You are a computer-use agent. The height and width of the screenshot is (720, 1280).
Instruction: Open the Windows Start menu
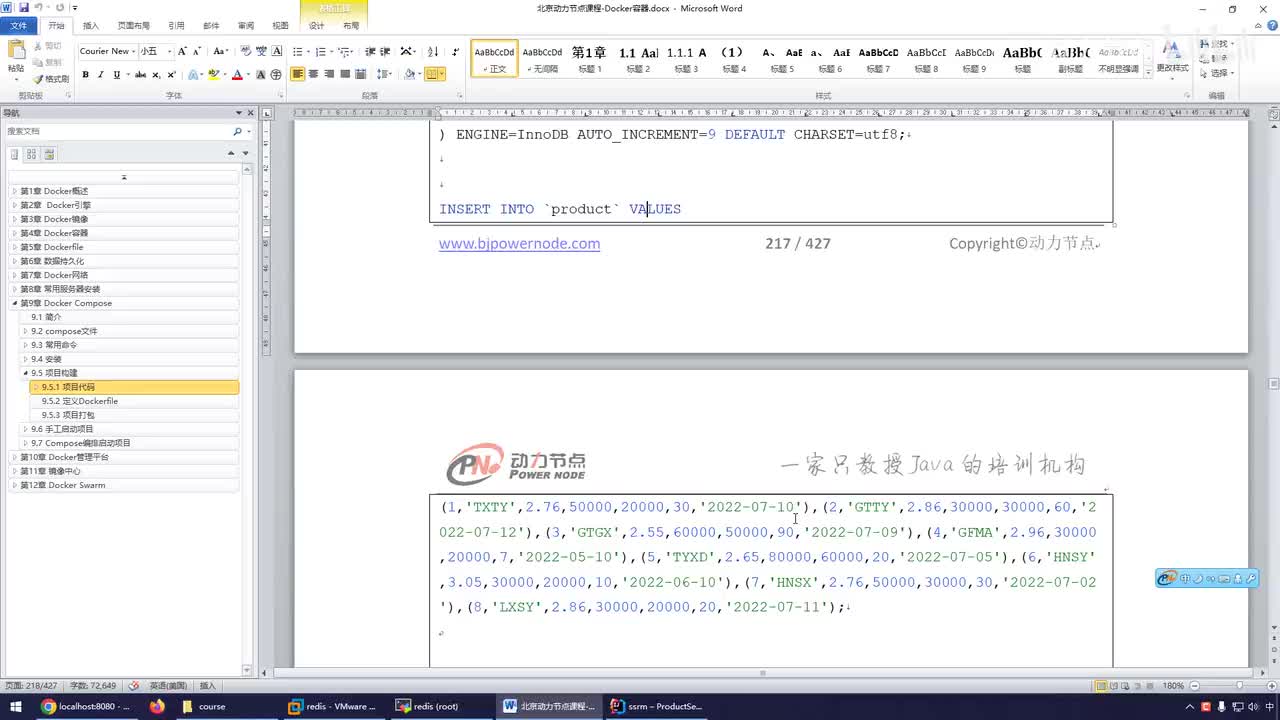[x=15, y=706]
